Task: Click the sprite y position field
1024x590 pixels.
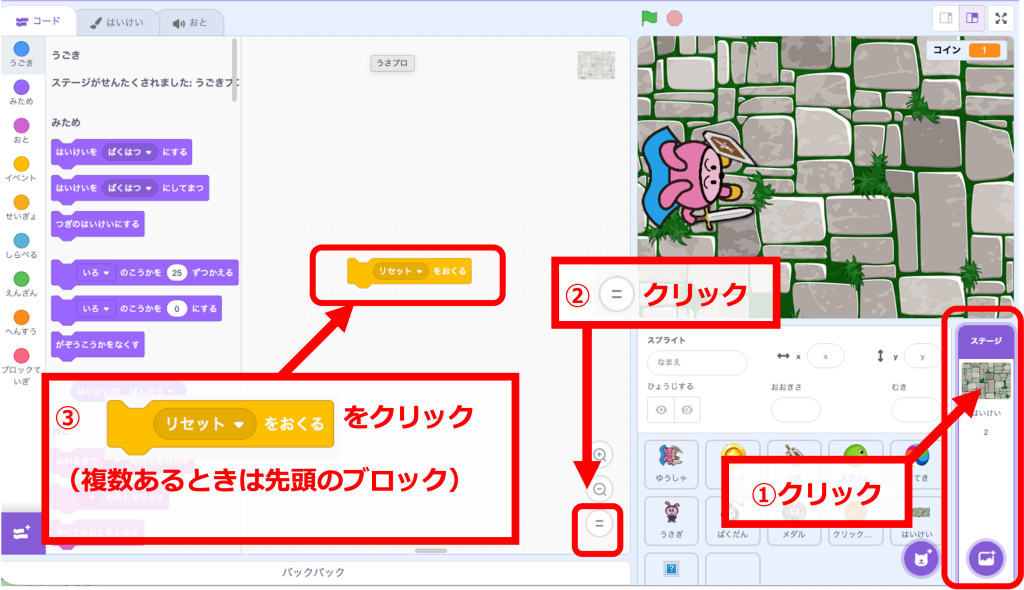Action: click(x=922, y=357)
